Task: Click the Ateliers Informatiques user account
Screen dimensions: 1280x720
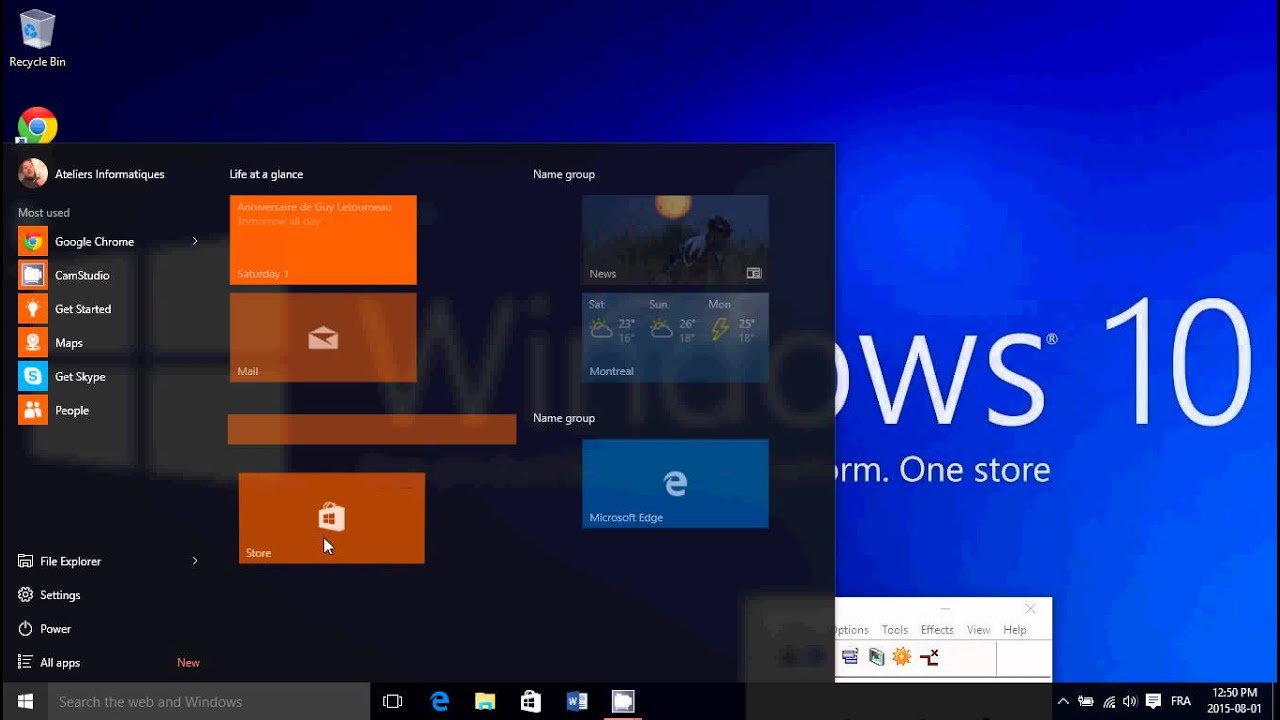Action: click(91, 174)
